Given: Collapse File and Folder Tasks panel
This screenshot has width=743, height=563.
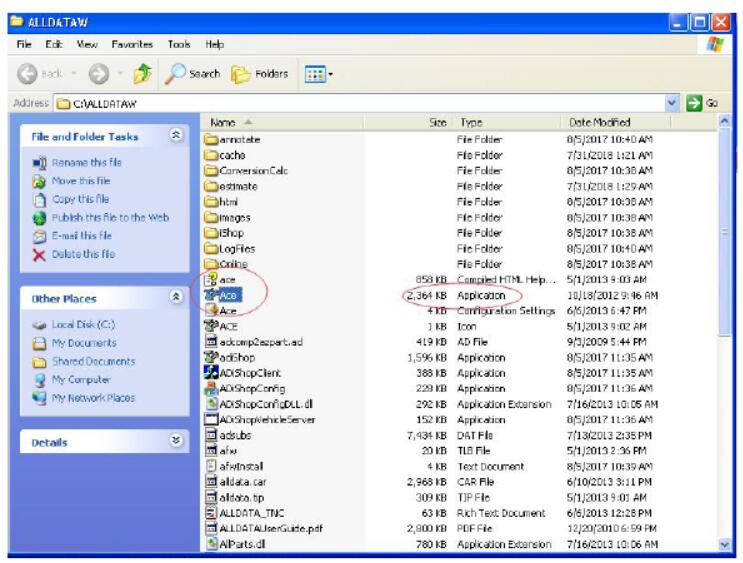Looking at the screenshot, I should (176, 136).
